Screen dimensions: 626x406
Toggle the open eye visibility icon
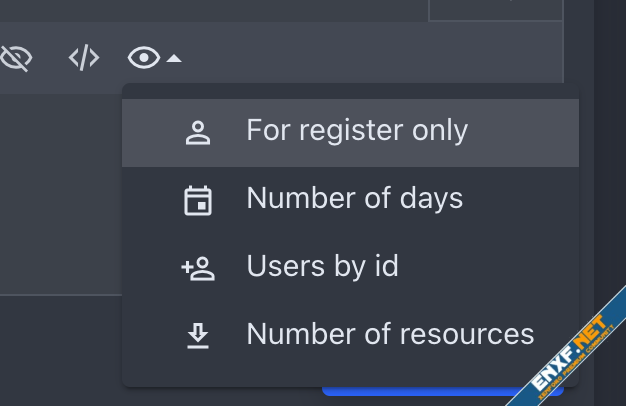click(x=144, y=59)
